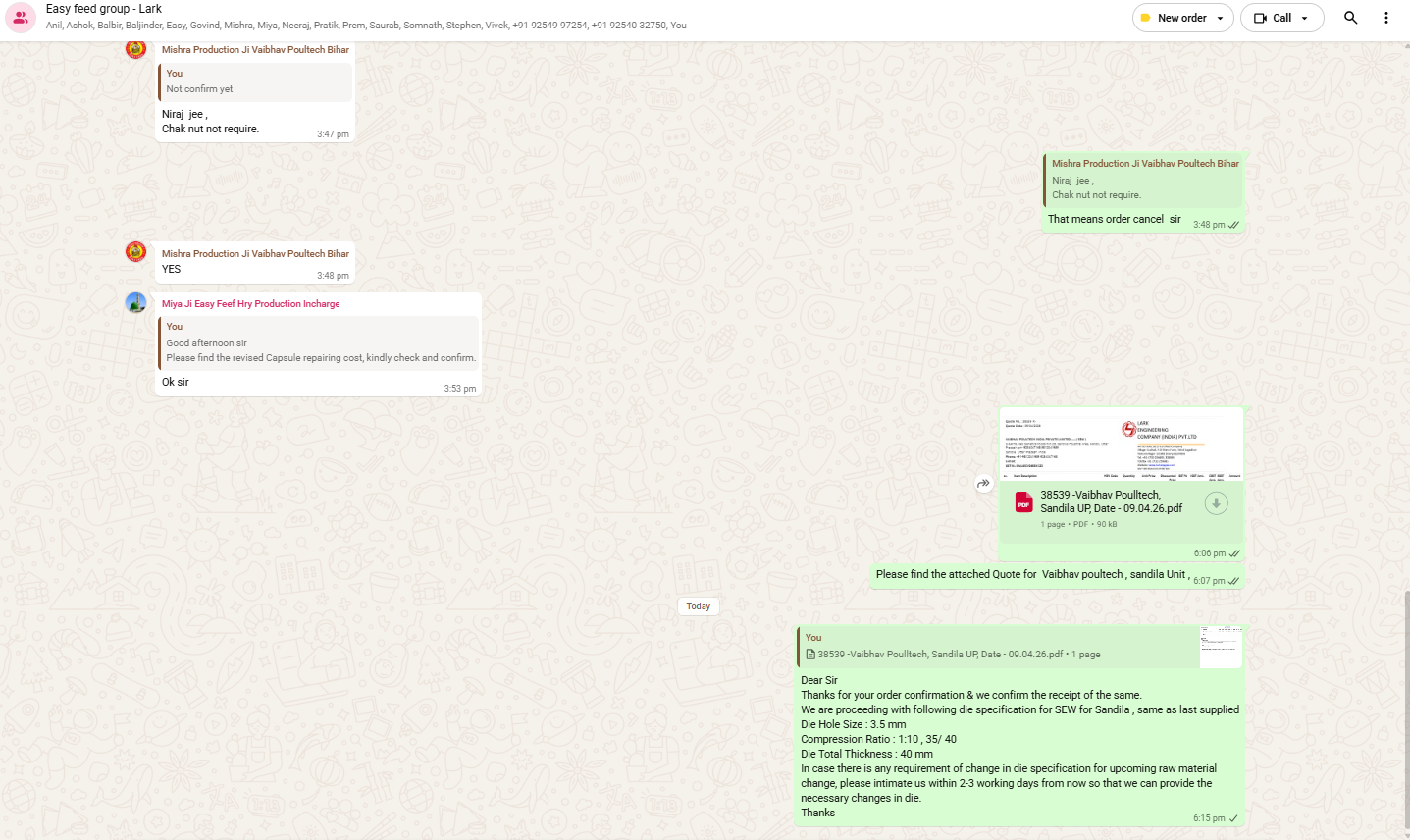Image resolution: width=1410 pixels, height=840 pixels.
Task: Click the Today date marker
Action: click(x=699, y=606)
